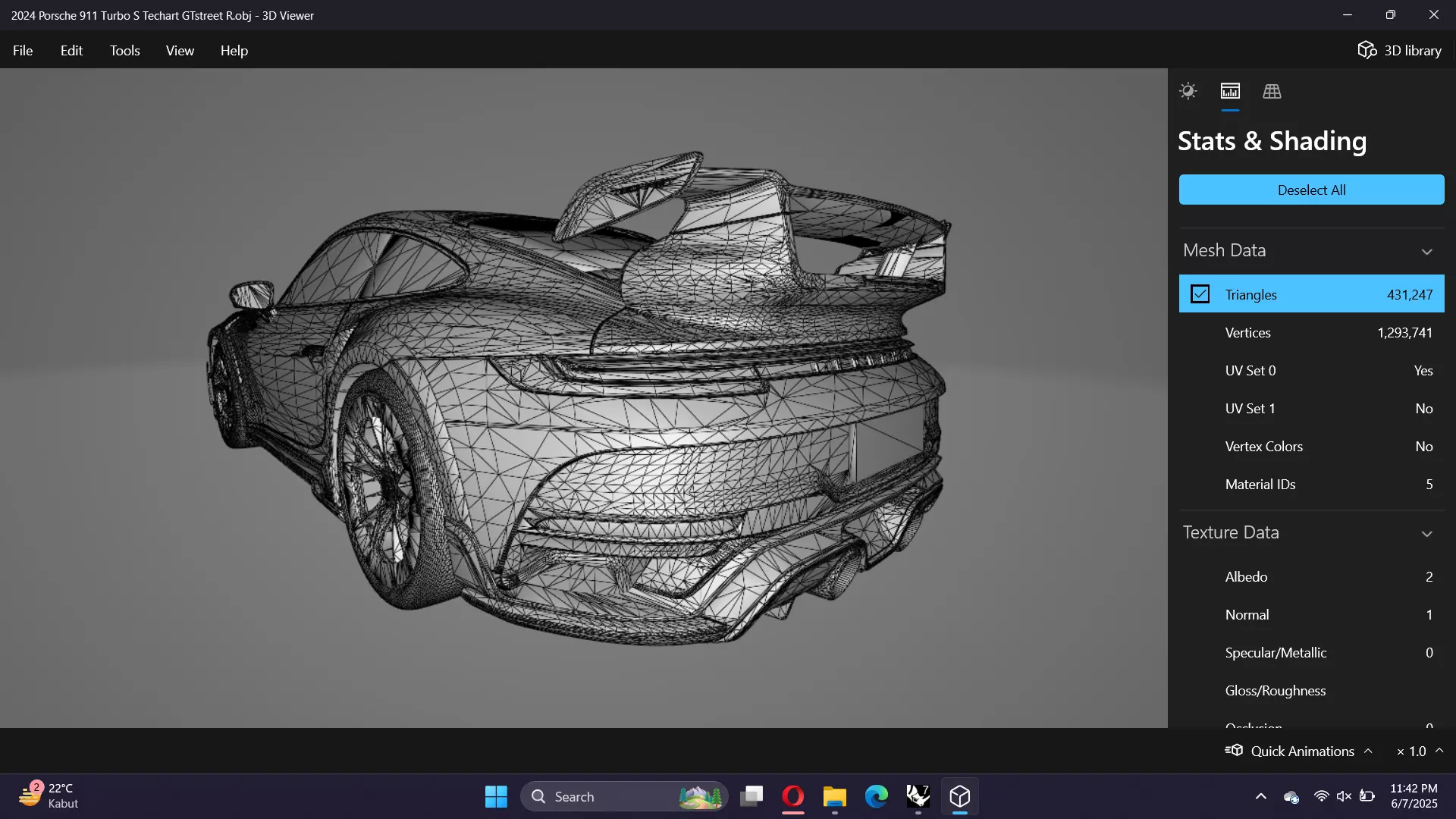The height and width of the screenshot is (819, 1456).
Task: Open Opera browser from the taskbar
Action: [x=793, y=796]
